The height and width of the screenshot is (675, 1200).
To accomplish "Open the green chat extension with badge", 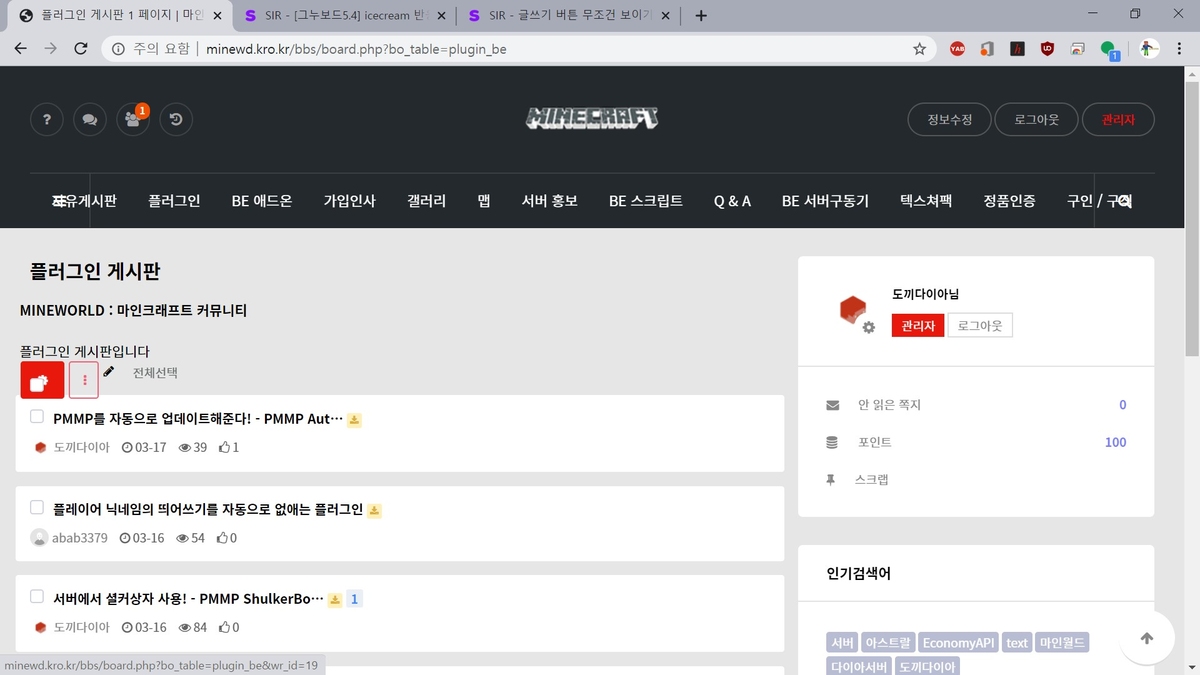I will pyautogui.click(x=1109, y=49).
